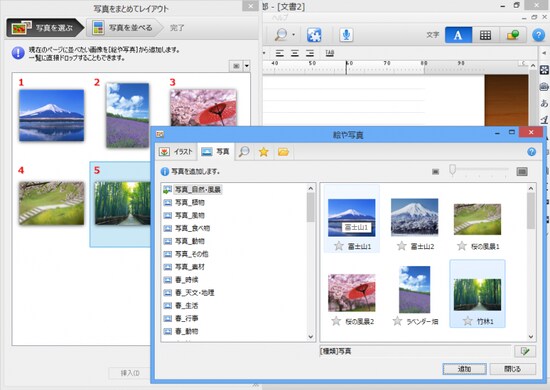
Task: Select the shapes drawing mode button
Action: coord(512,35)
